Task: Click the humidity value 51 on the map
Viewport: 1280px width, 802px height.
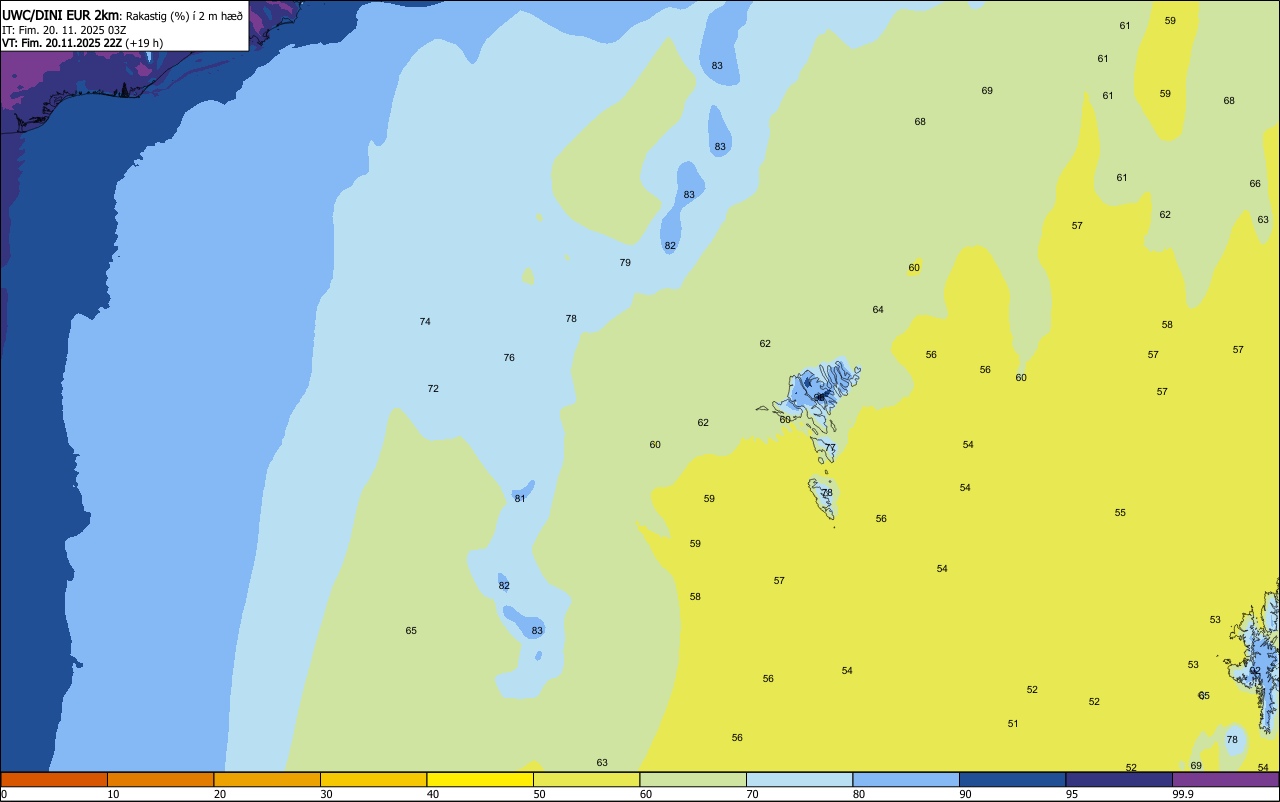Action: (x=1013, y=724)
